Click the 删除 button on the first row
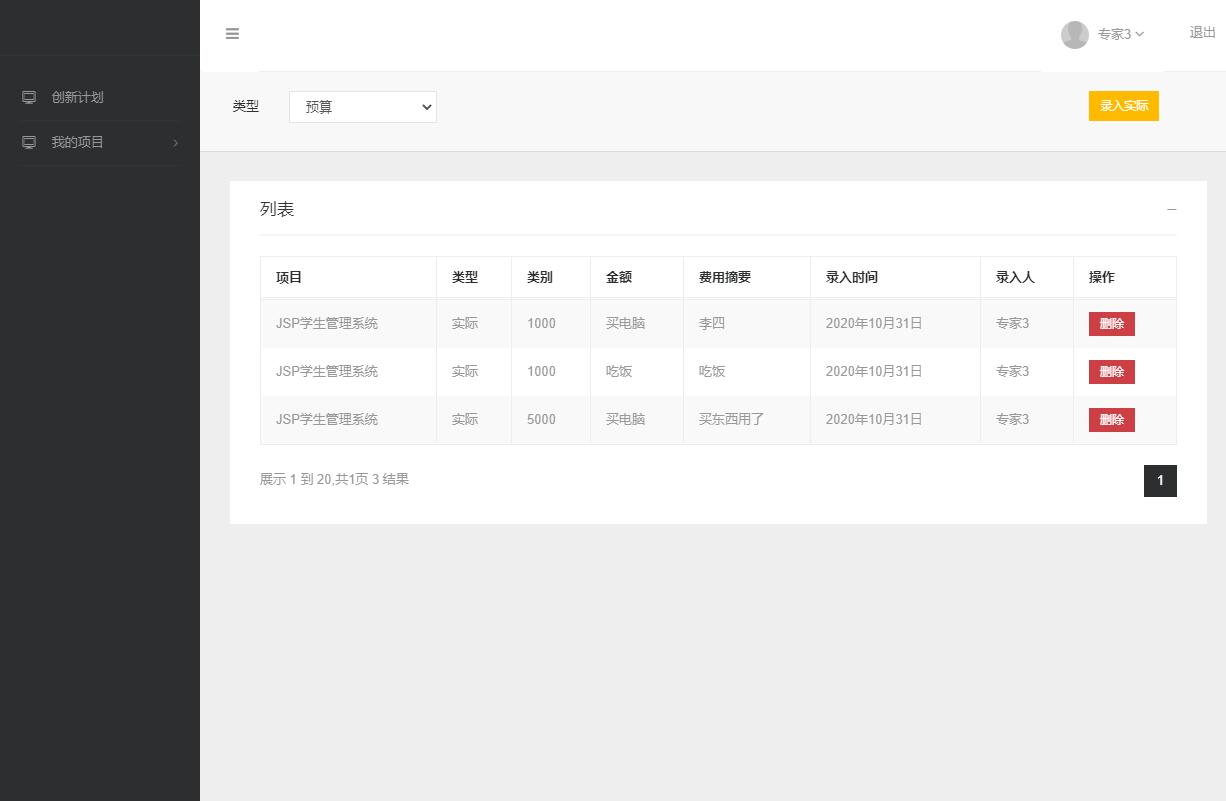 pos(1111,323)
